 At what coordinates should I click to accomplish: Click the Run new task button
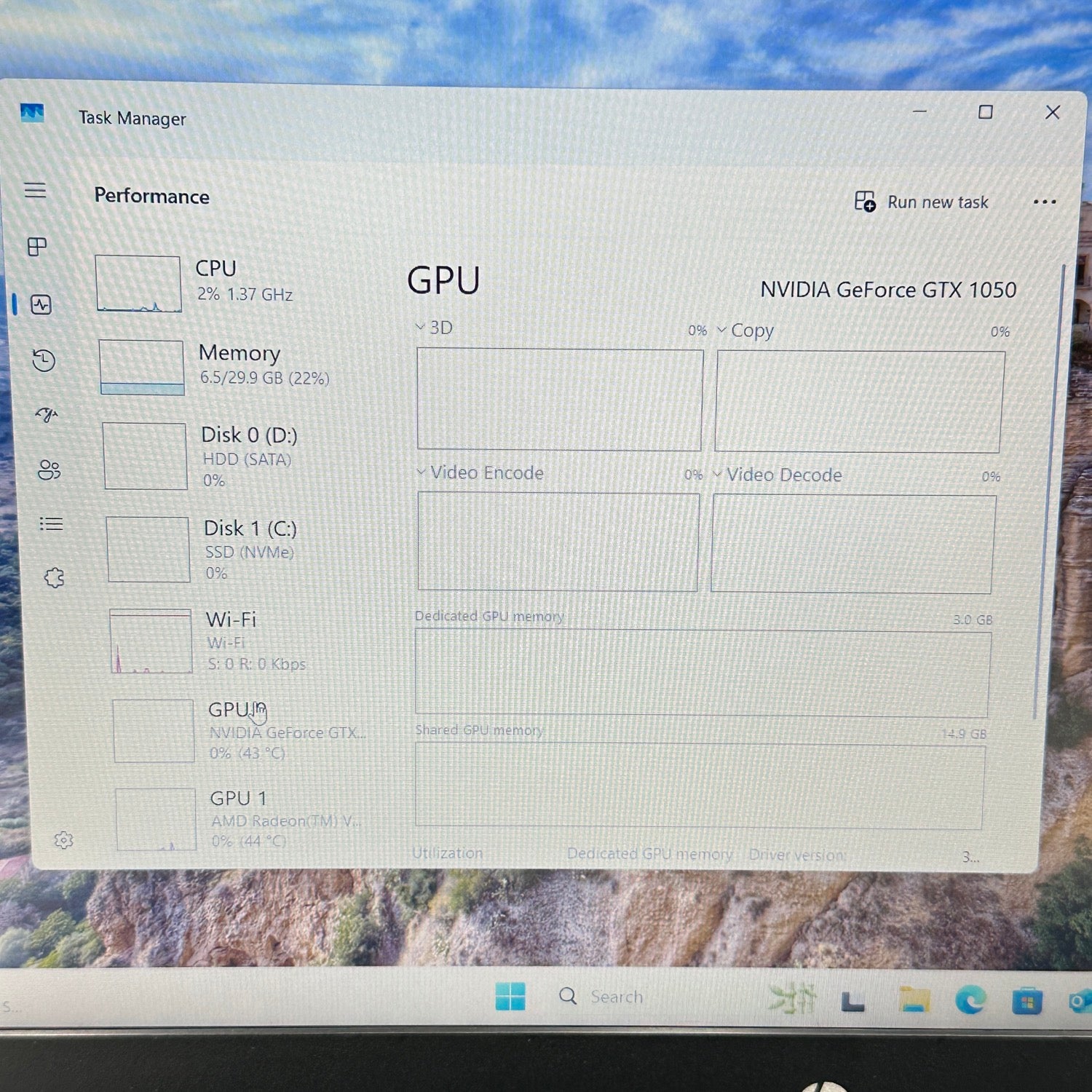[x=921, y=202]
